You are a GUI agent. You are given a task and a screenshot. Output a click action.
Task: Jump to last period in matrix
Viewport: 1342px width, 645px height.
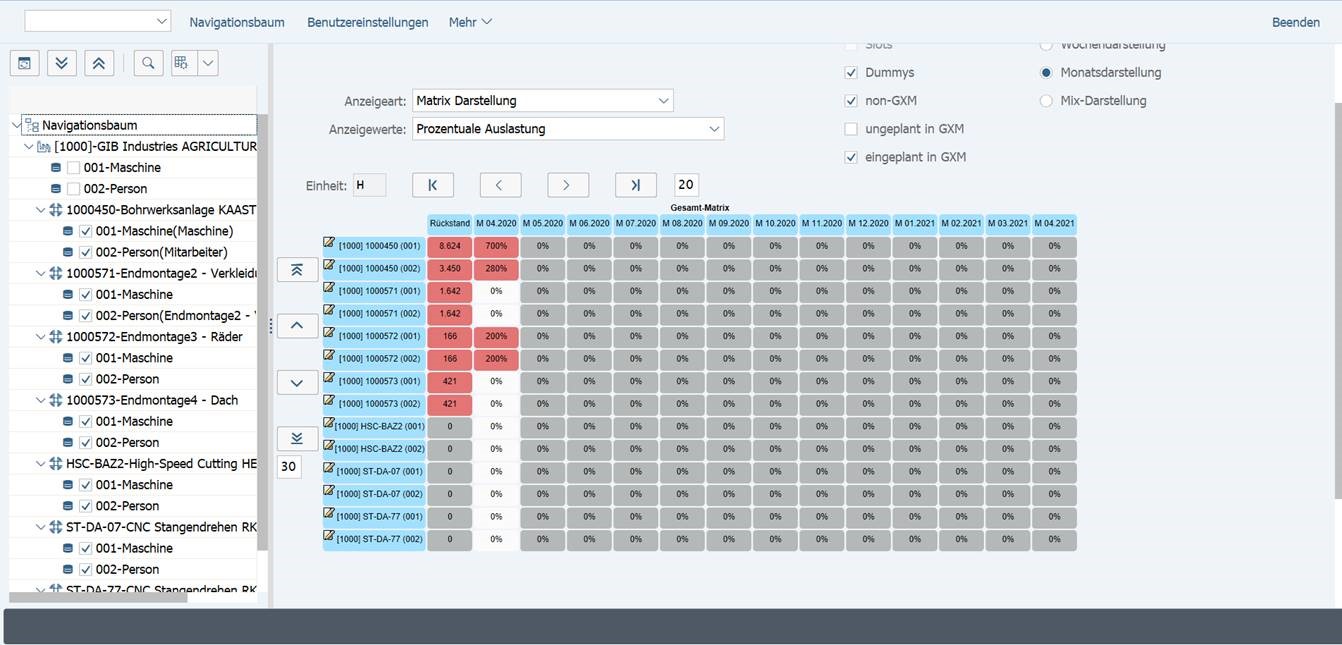click(636, 185)
